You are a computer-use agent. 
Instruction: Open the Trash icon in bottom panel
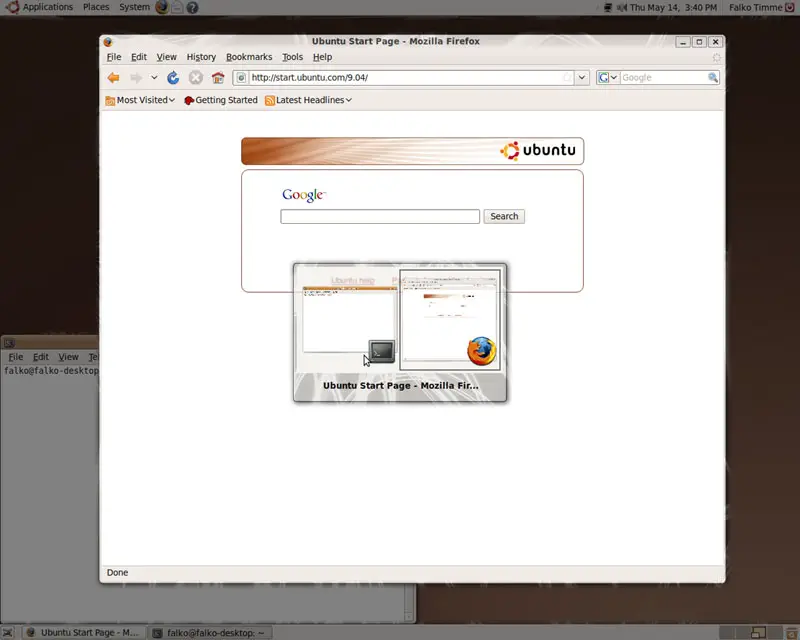point(791,633)
